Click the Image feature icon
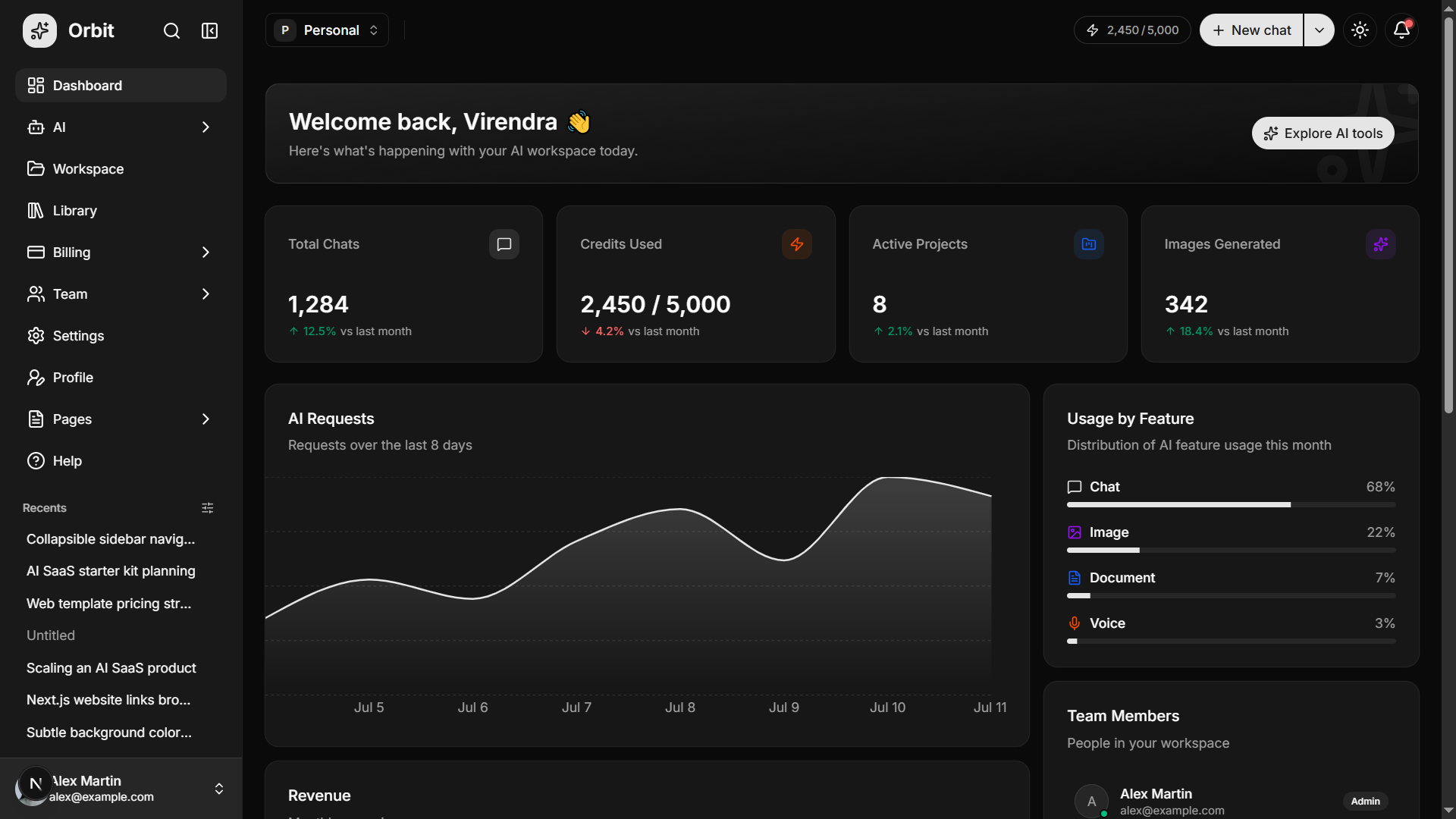1456x819 pixels. [x=1075, y=532]
